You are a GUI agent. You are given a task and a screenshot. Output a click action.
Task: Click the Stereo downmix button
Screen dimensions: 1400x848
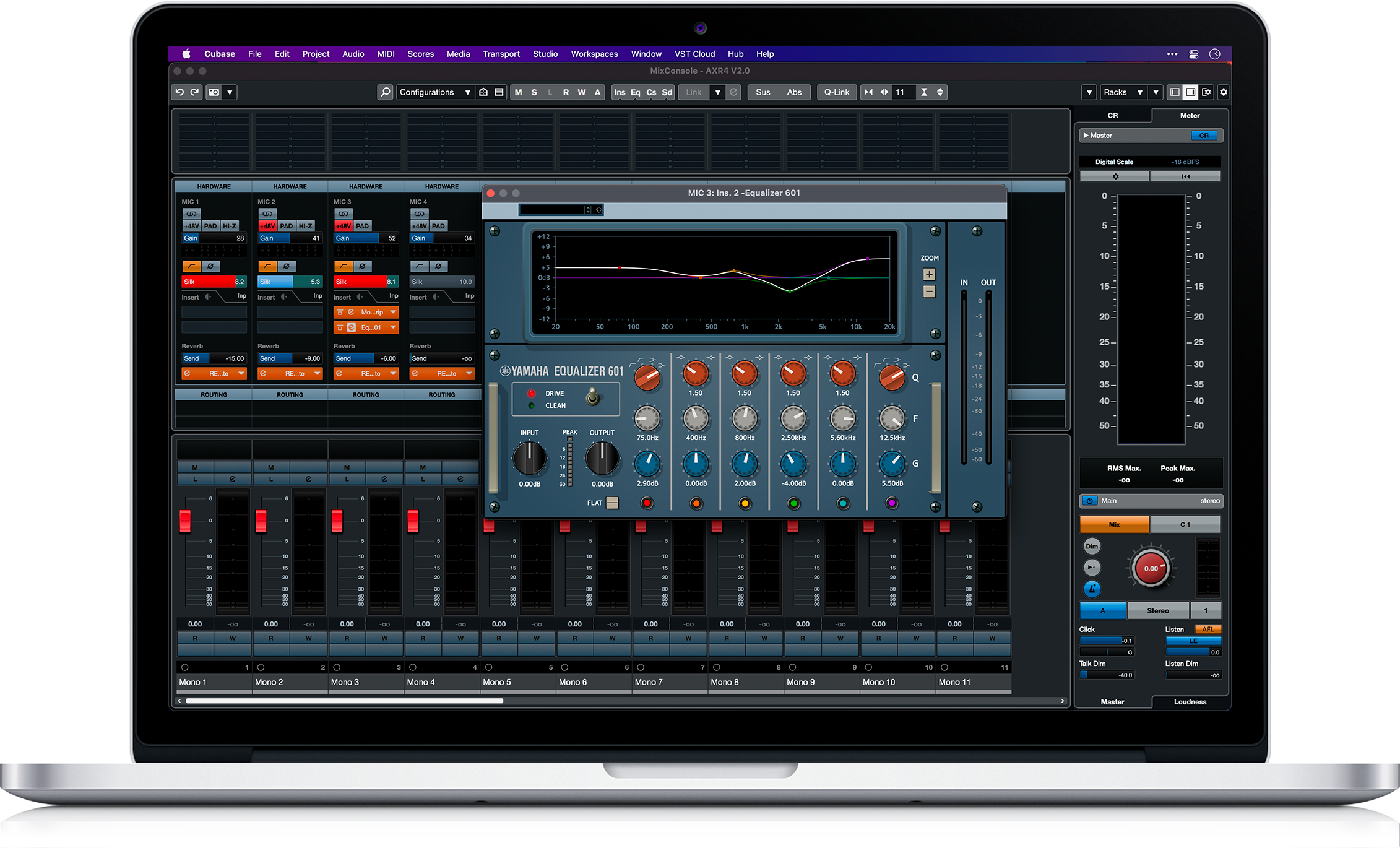(x=1157, y=611)
